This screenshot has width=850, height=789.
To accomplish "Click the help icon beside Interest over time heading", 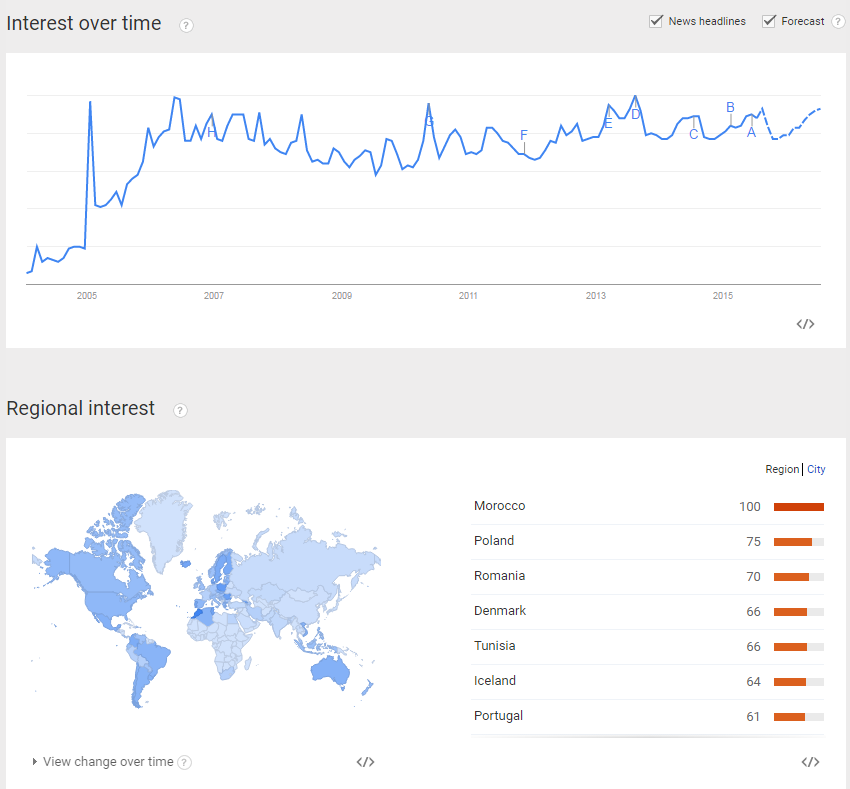I will tap(186, 25).
